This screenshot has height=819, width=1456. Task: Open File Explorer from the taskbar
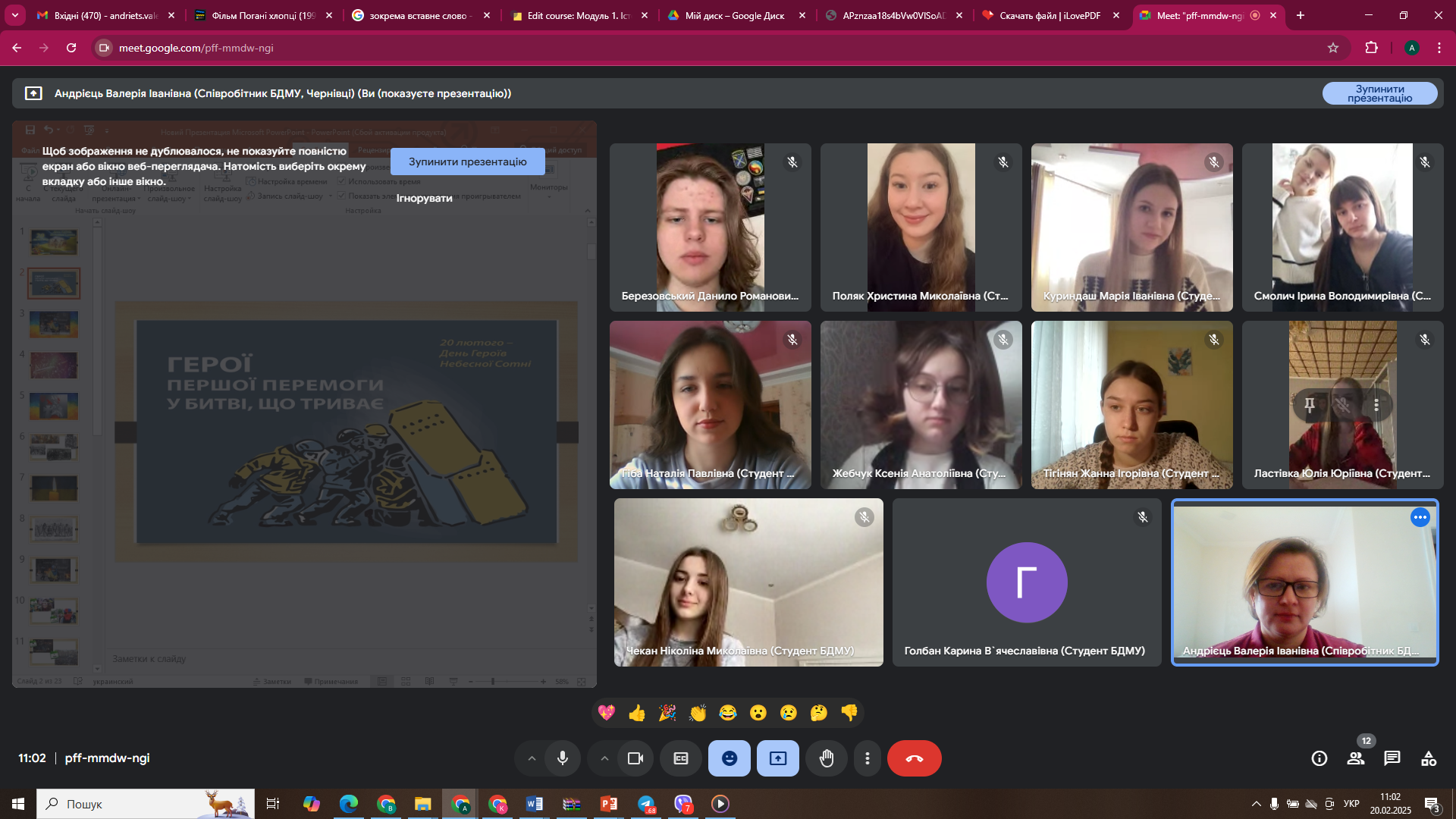pos(422,804)
